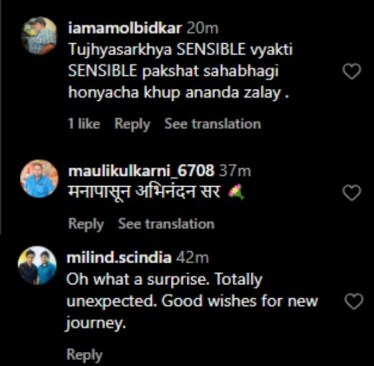Reply to the 'Oh what a surprise' comment
374x366 pixels.
(84, 355)
